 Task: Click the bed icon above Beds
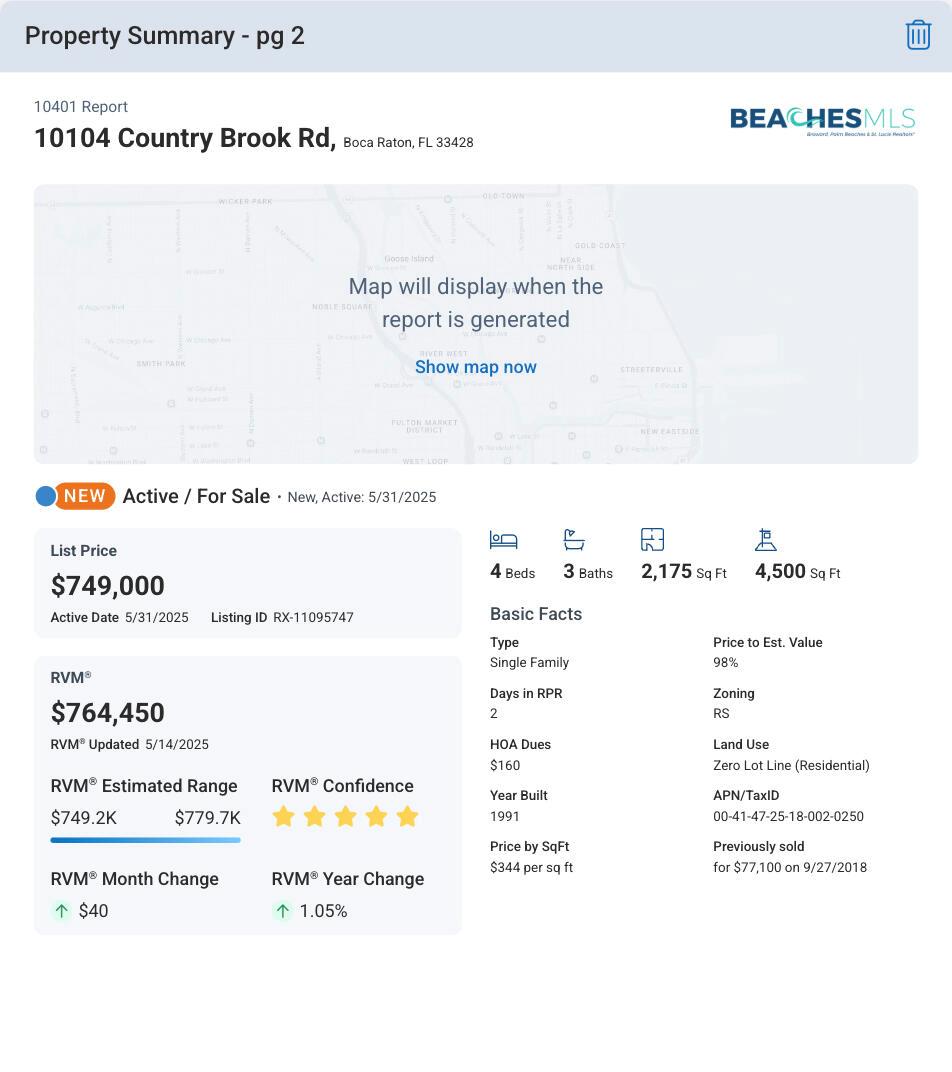pos(503,540)
